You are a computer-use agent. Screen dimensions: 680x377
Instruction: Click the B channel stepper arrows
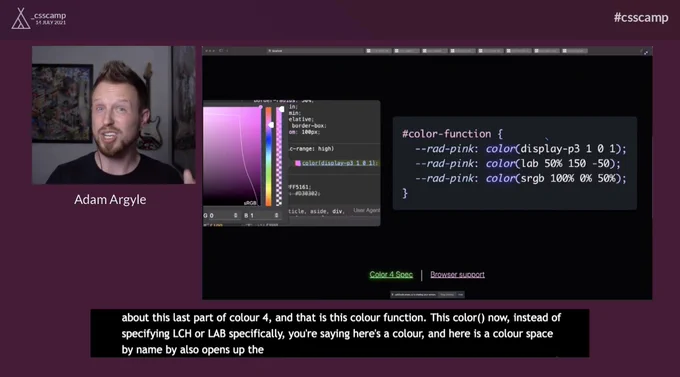tap(276, 215)
